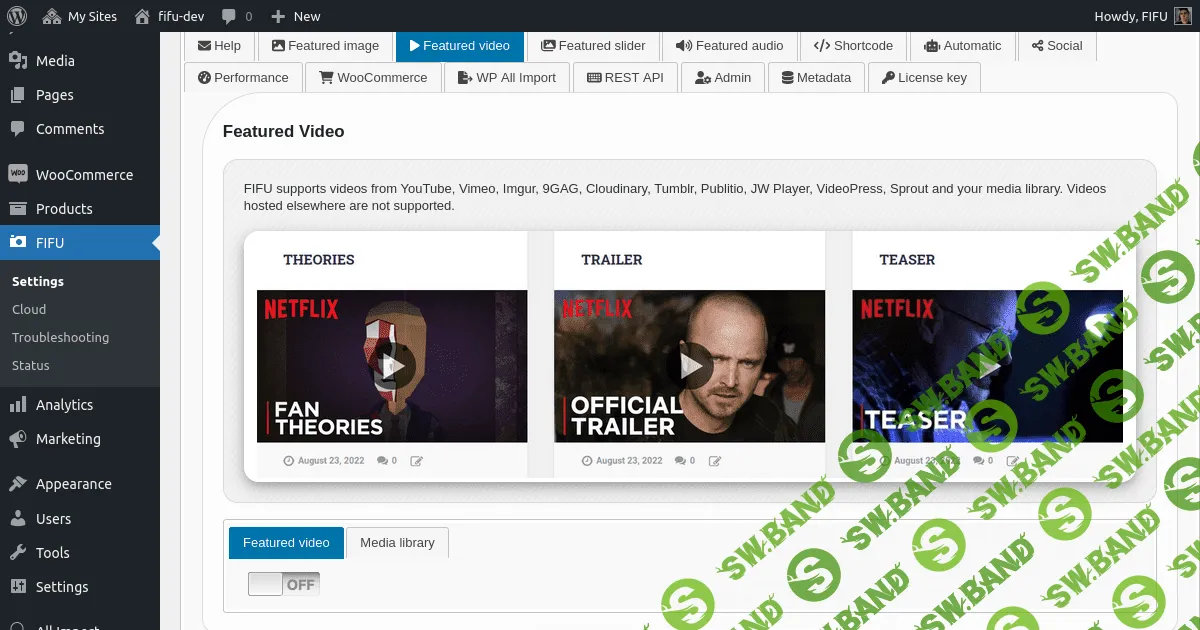Click the WordPress logo icon
This screenshot has height=630, width=1200.
coord(18,16)
